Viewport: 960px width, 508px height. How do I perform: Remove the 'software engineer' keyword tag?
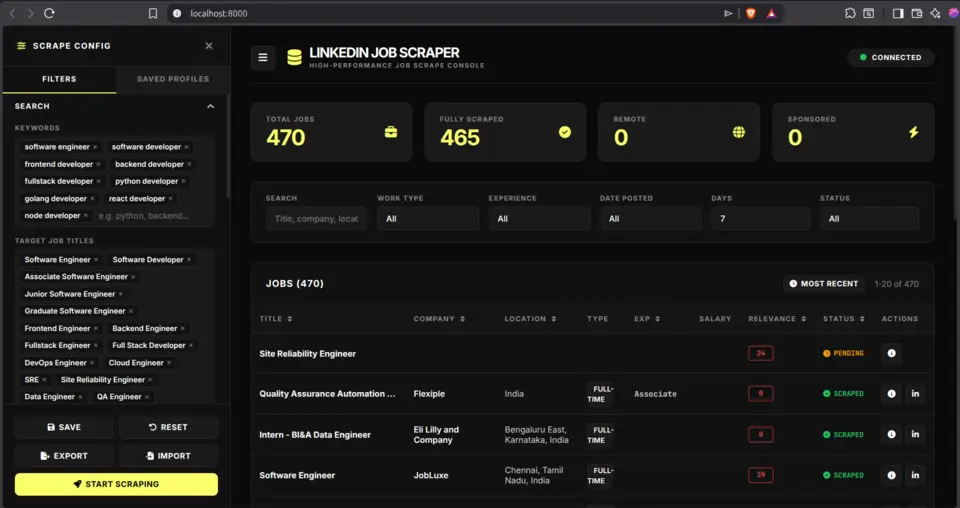pos(95,147)
